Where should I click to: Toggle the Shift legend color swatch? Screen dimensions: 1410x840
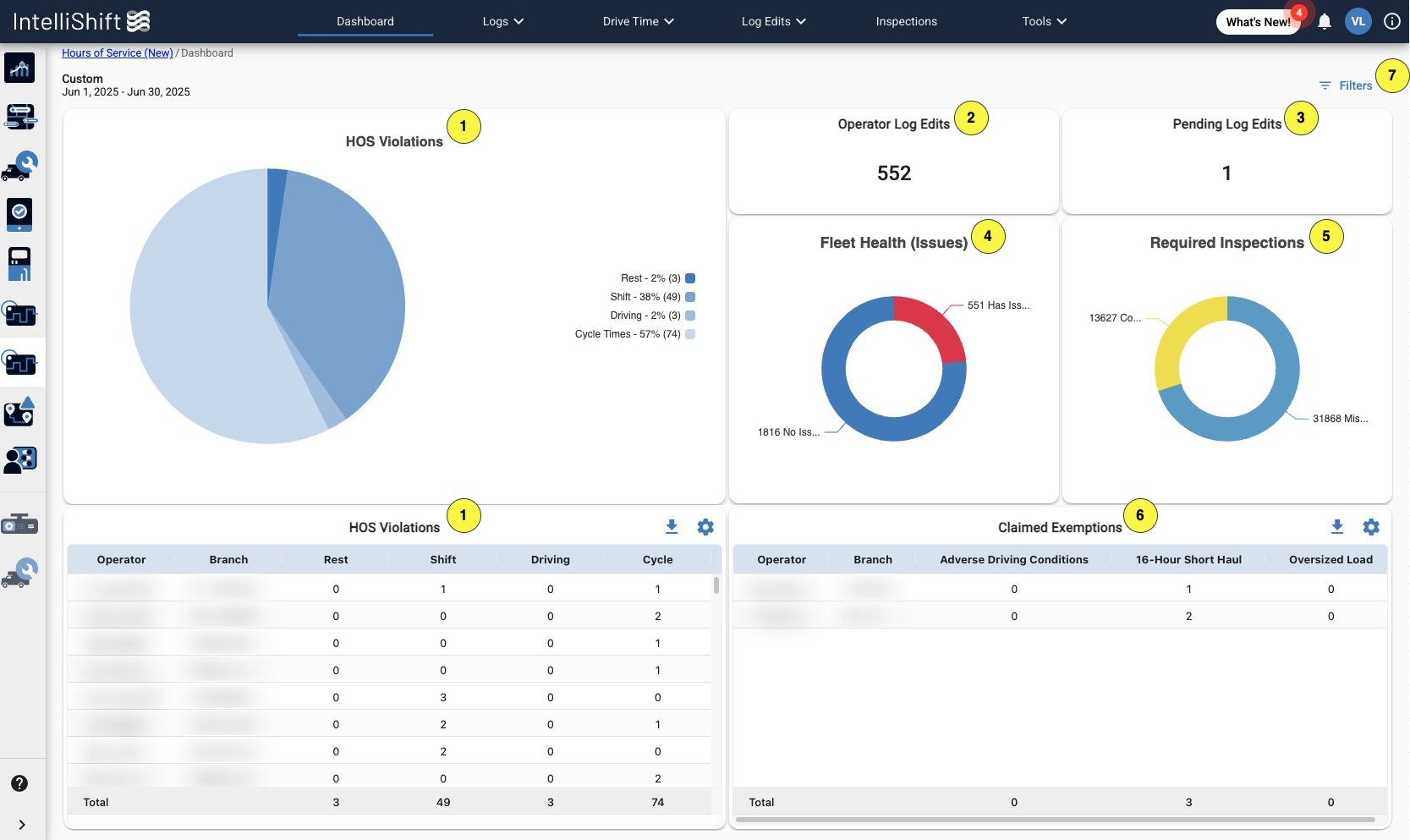pyautogui.click(x=690, y=297)
